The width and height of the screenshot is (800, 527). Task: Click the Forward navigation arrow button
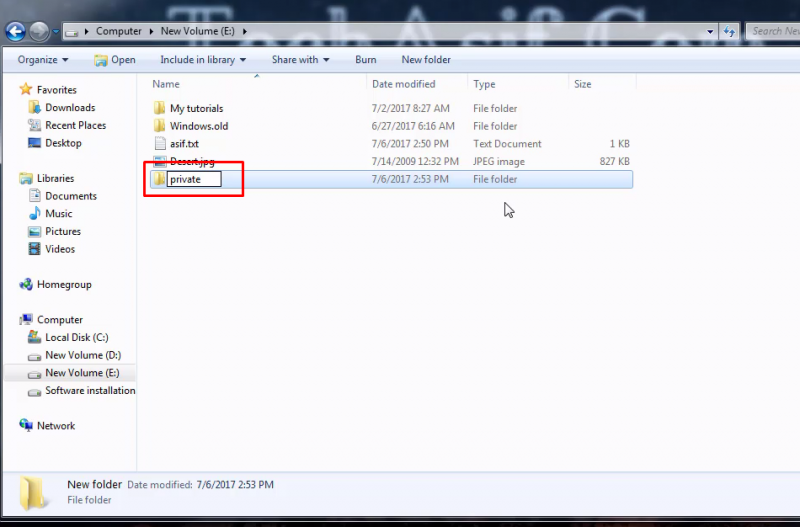click(39, 32)
